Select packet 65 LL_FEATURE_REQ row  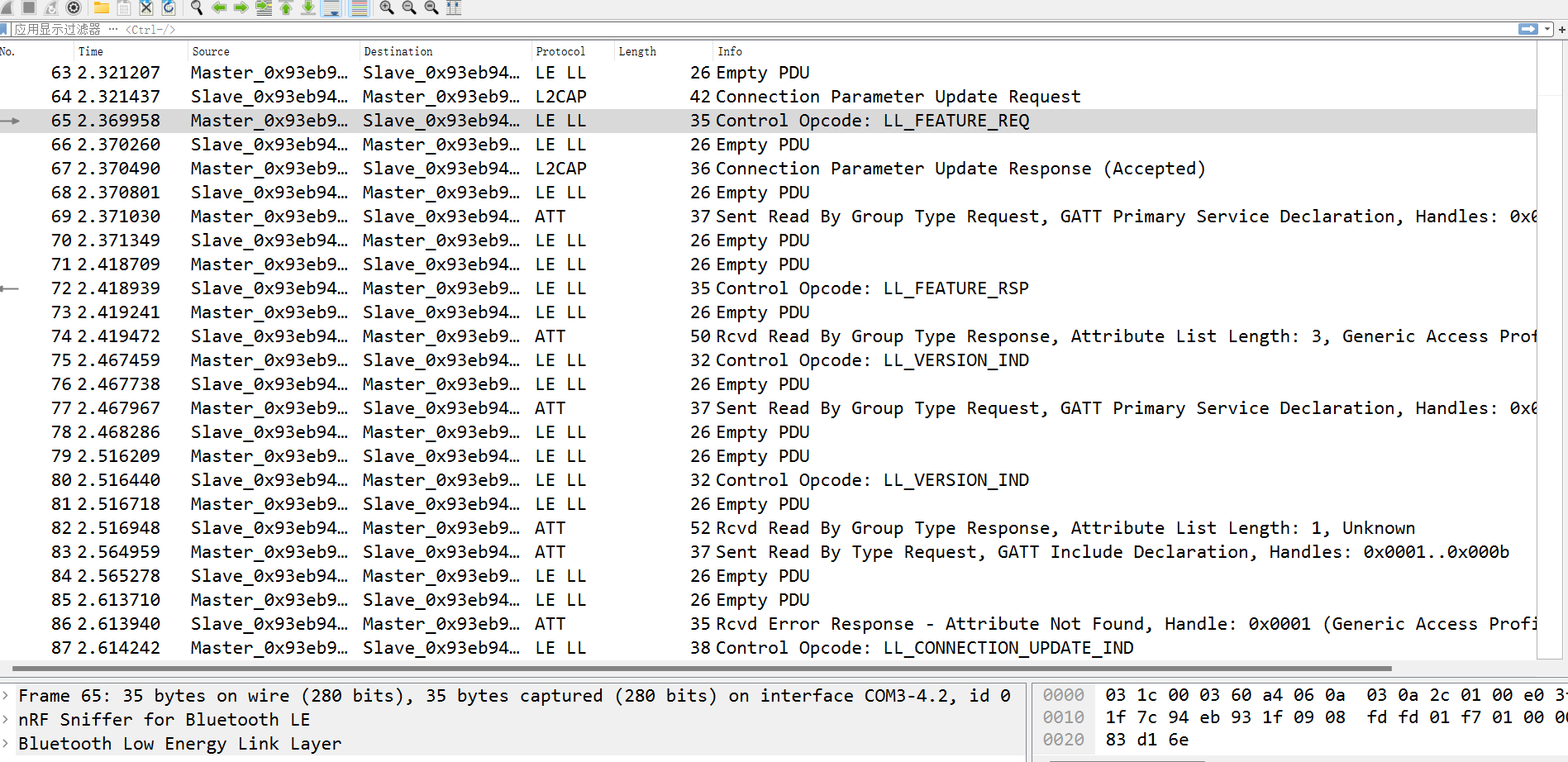pyautogui.click(x=768, y=121)
